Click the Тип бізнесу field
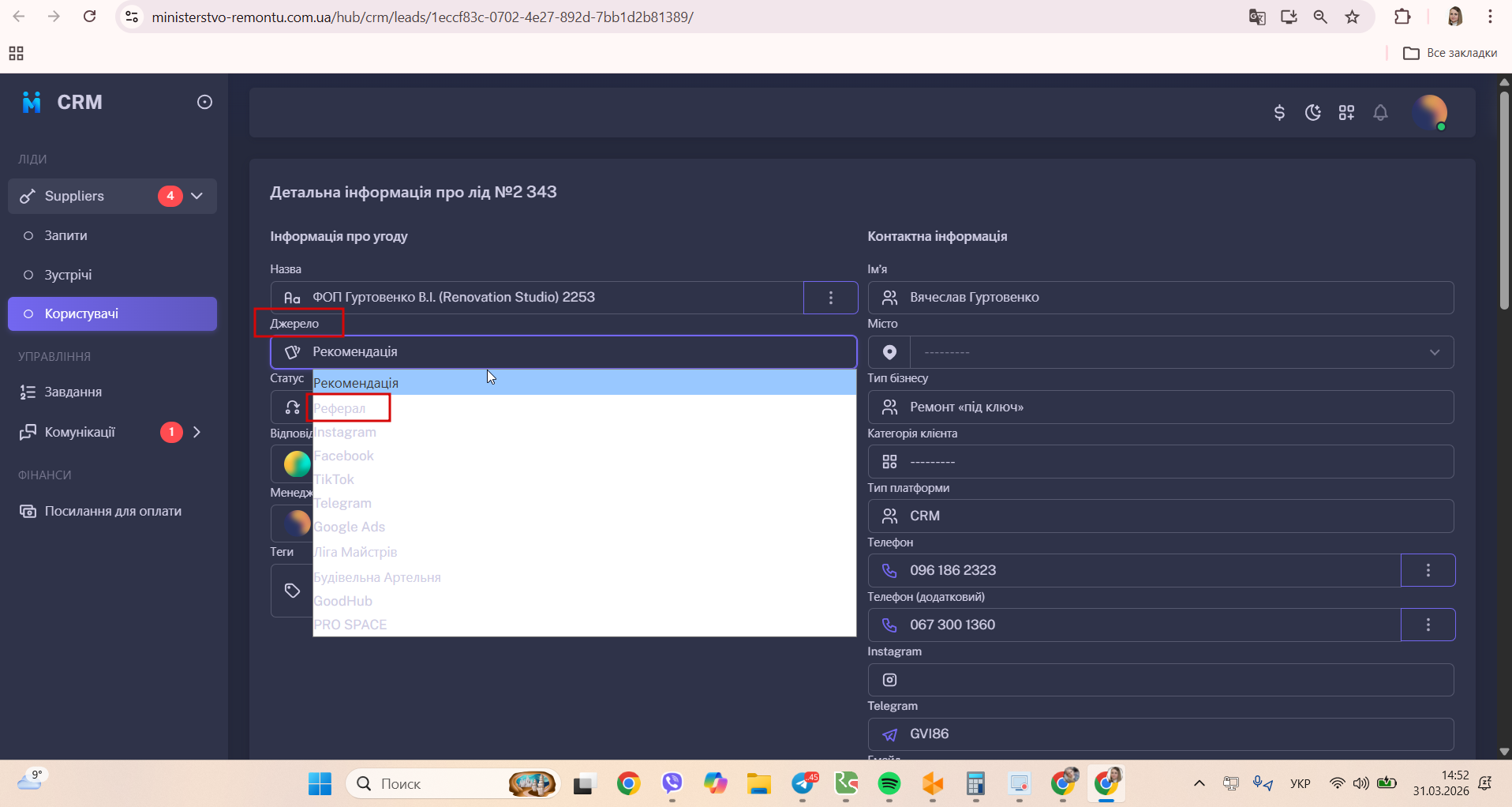The height and width of the screenshot is (807, 1512). pyautogui.click(x=1161, y=407)
